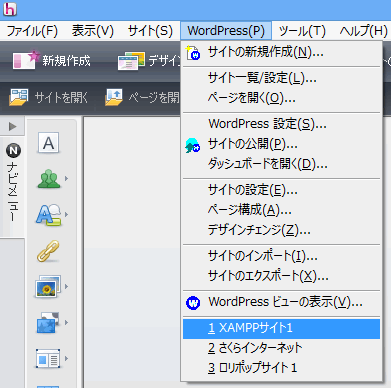The width and height of the screenshot is (391, 388).
Task: Select the text box A tool
Action: click(48, 143)
